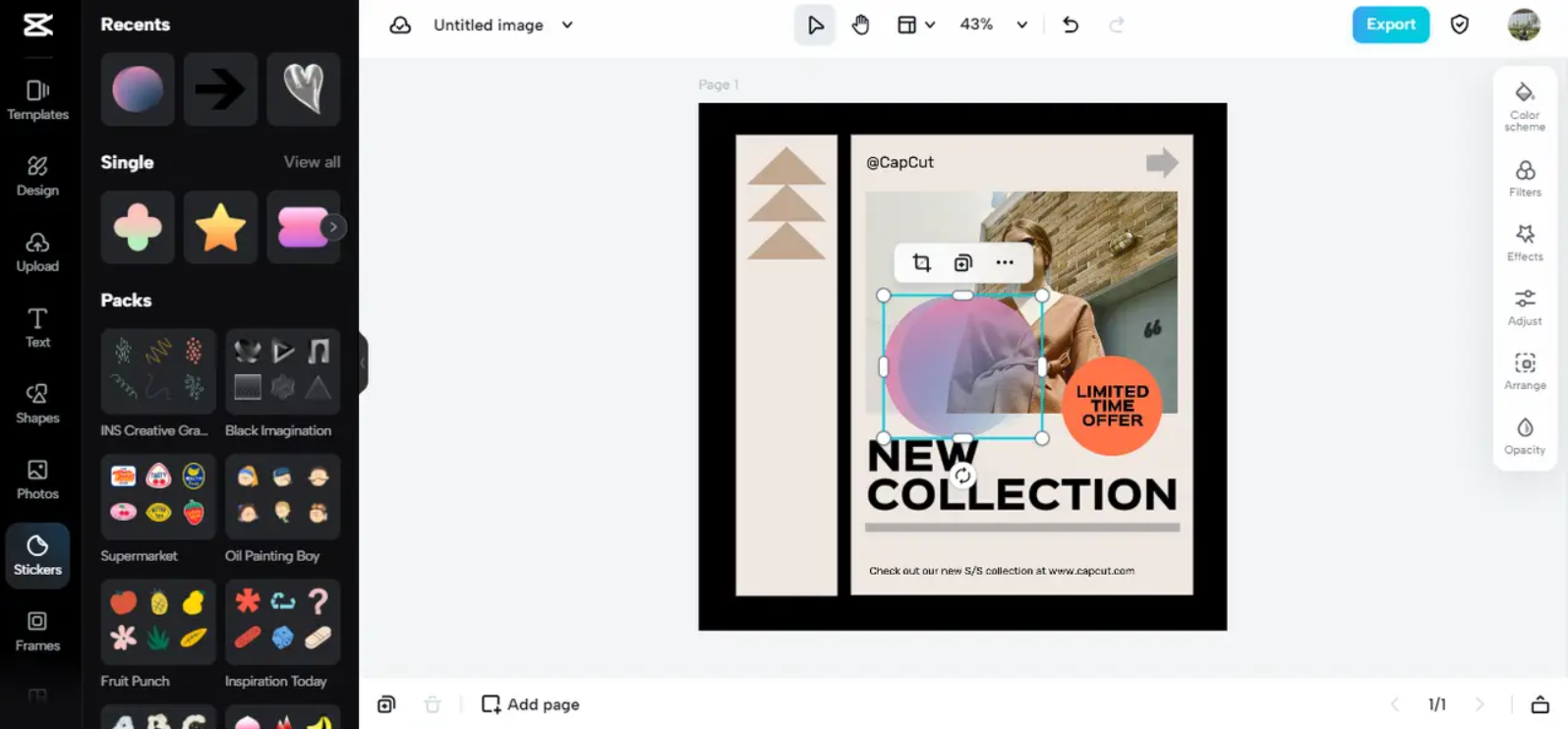
Task: Open the more options ellipsis menu
Action: tap(1004, 262)
